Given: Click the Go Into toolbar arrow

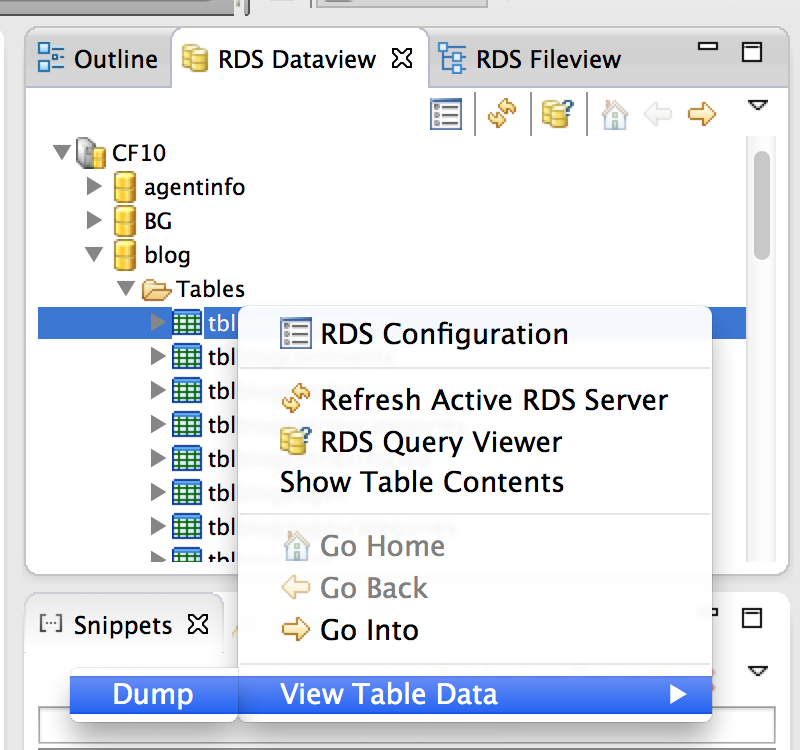Looking at the screenshot, I should click(x=702, y=113).
